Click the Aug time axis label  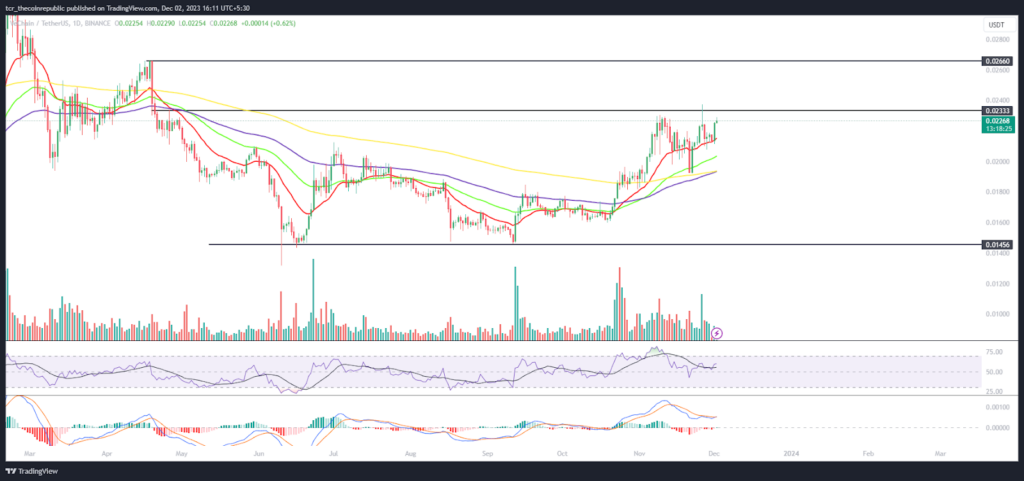click(x=411, y=452)
